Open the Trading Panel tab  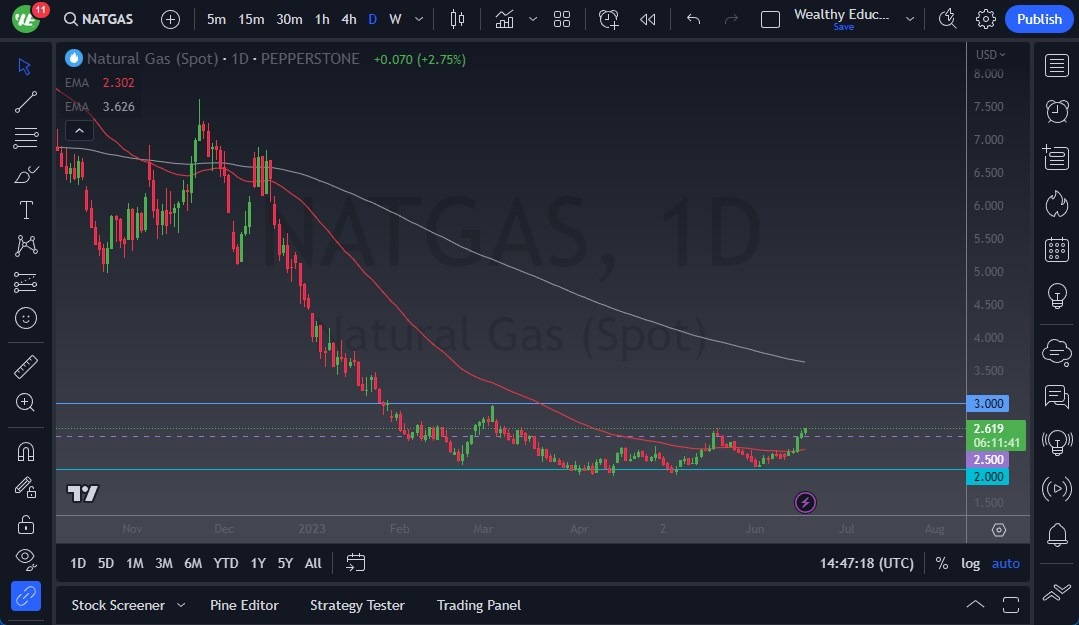coord(478,605)
